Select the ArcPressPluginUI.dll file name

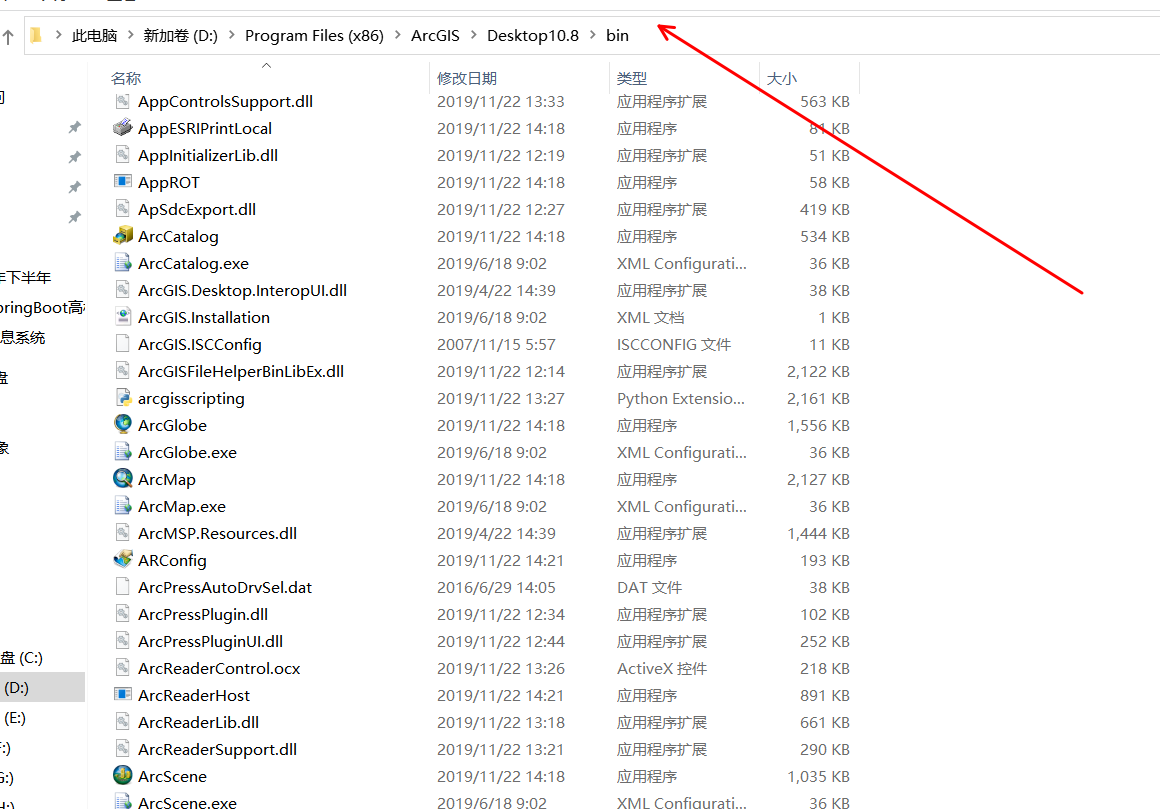pyautogui.click(x=210, y=641)
